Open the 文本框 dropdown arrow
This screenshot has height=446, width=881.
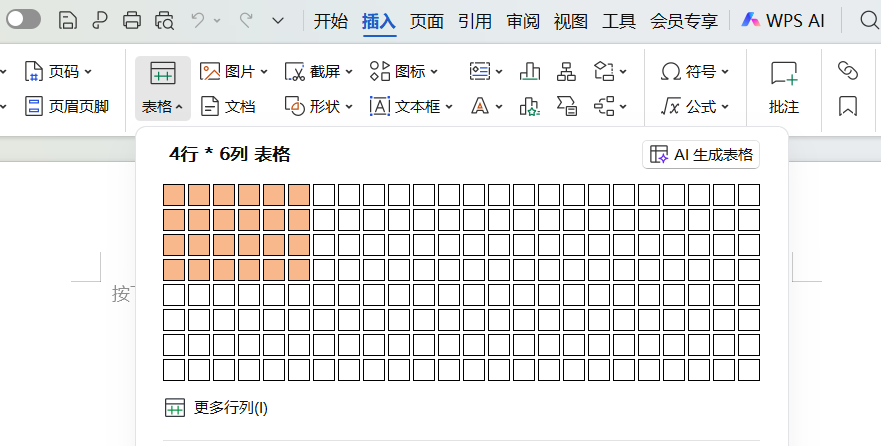pyautogui.click(x=449, y=106)
